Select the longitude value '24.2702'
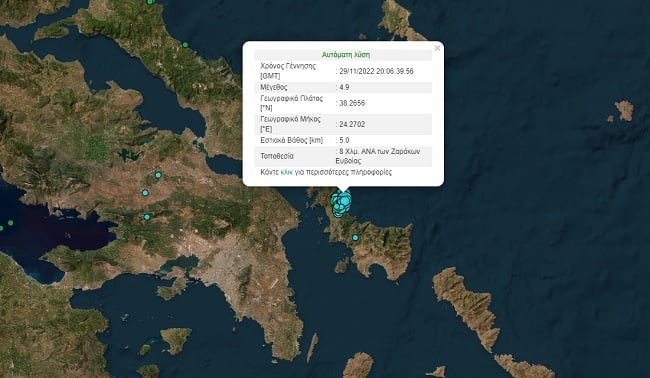Viewport: 650px width, 378px height. pos(352,124)
